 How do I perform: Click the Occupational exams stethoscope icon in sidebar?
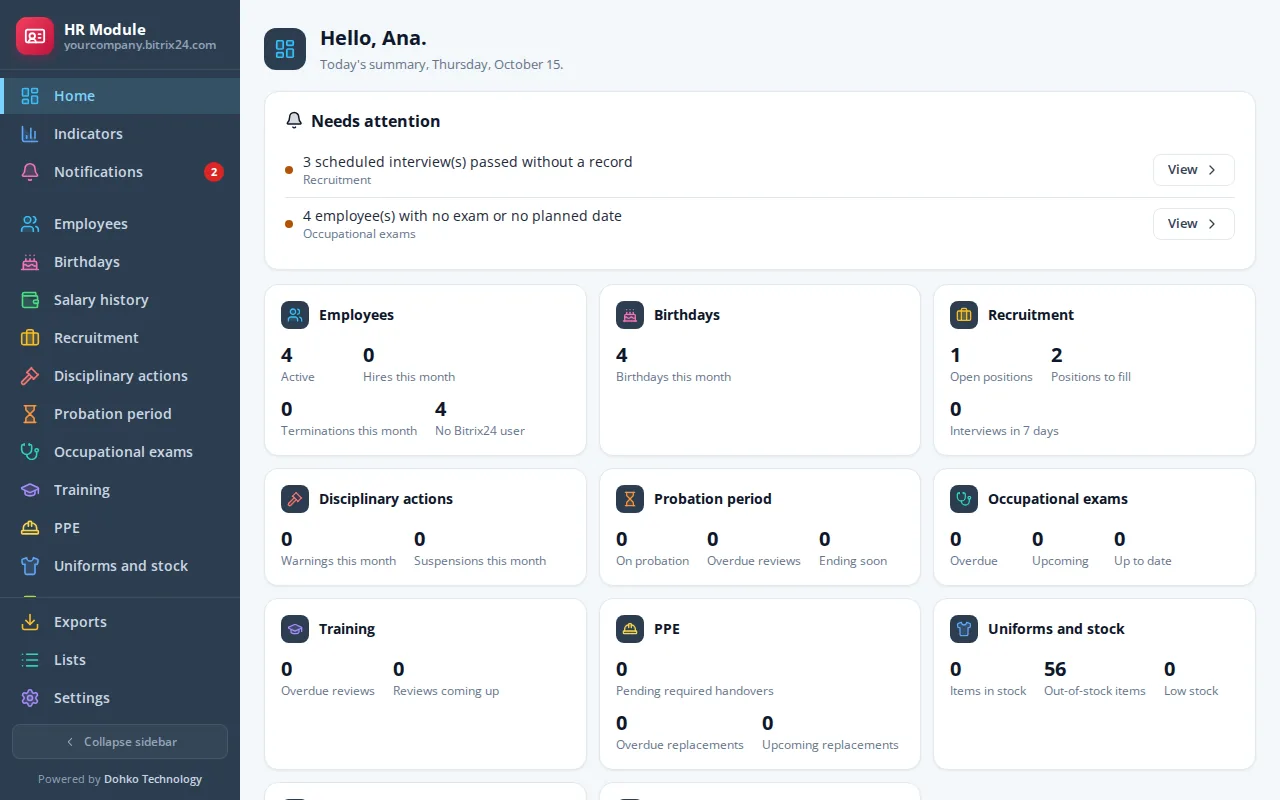point(30,452)
